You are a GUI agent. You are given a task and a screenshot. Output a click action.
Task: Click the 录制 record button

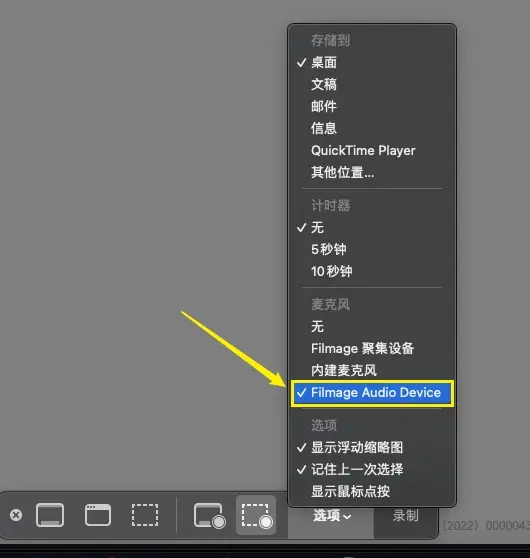pyautogui.click(x=405, y=516)
